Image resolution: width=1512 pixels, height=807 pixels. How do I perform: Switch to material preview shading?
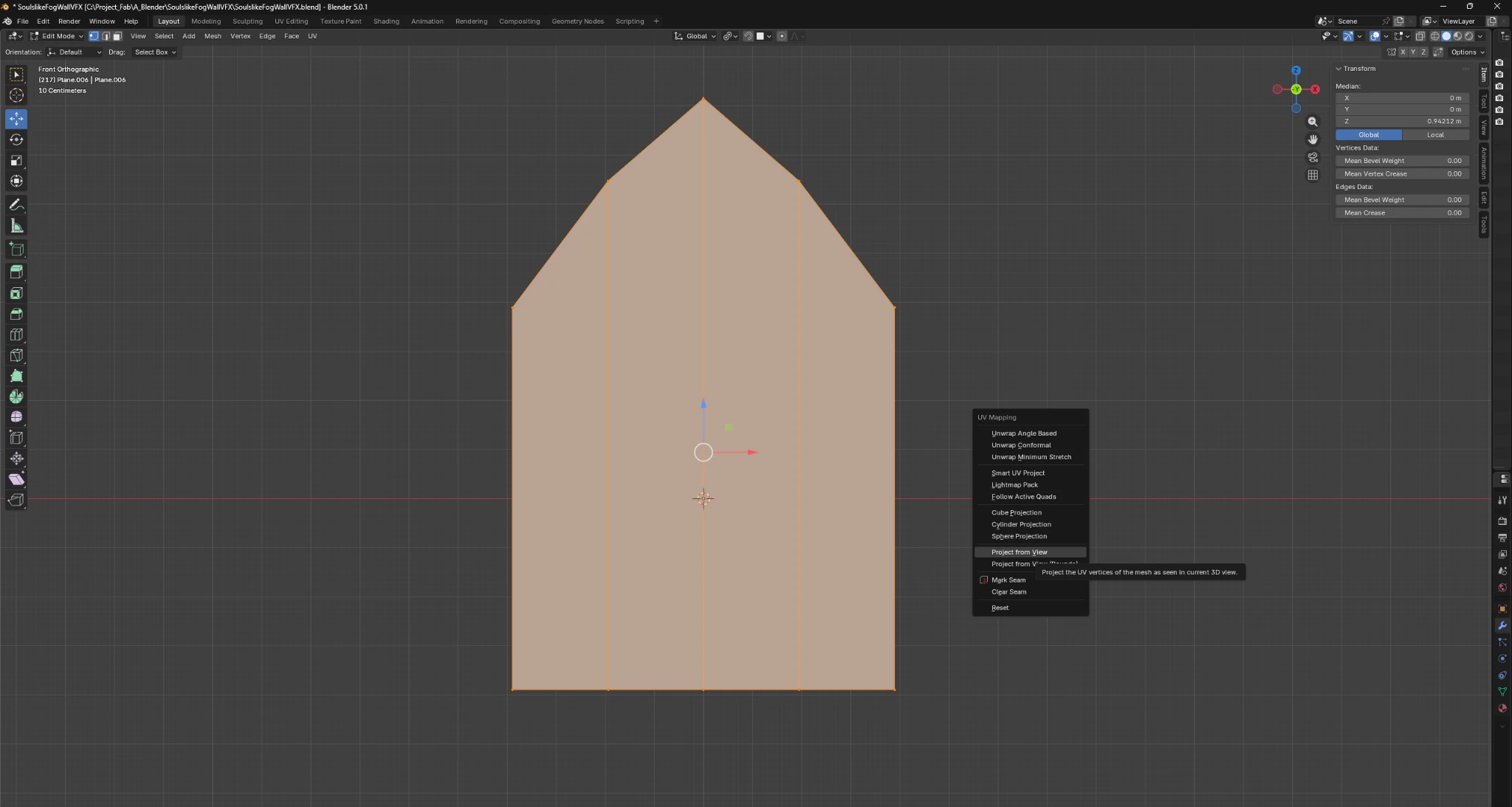pos(1457,36)
